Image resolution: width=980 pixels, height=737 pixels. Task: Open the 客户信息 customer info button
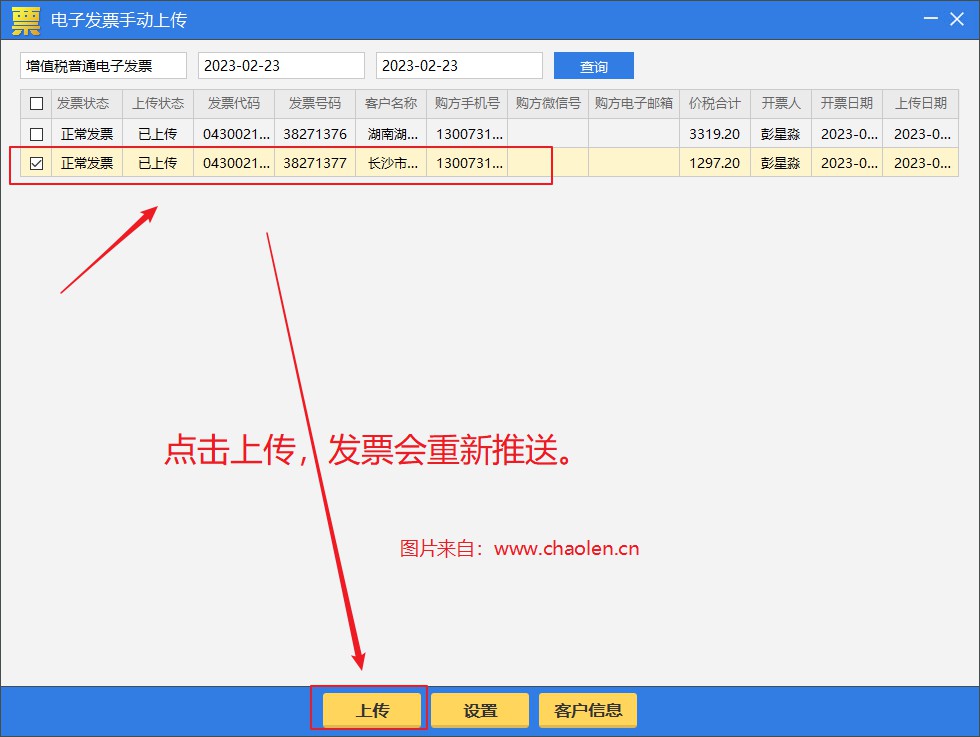coord(588,710)
